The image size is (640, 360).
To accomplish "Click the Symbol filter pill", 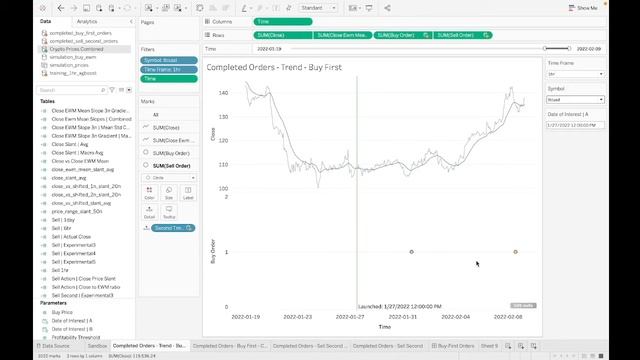I will tap(169, 60).
